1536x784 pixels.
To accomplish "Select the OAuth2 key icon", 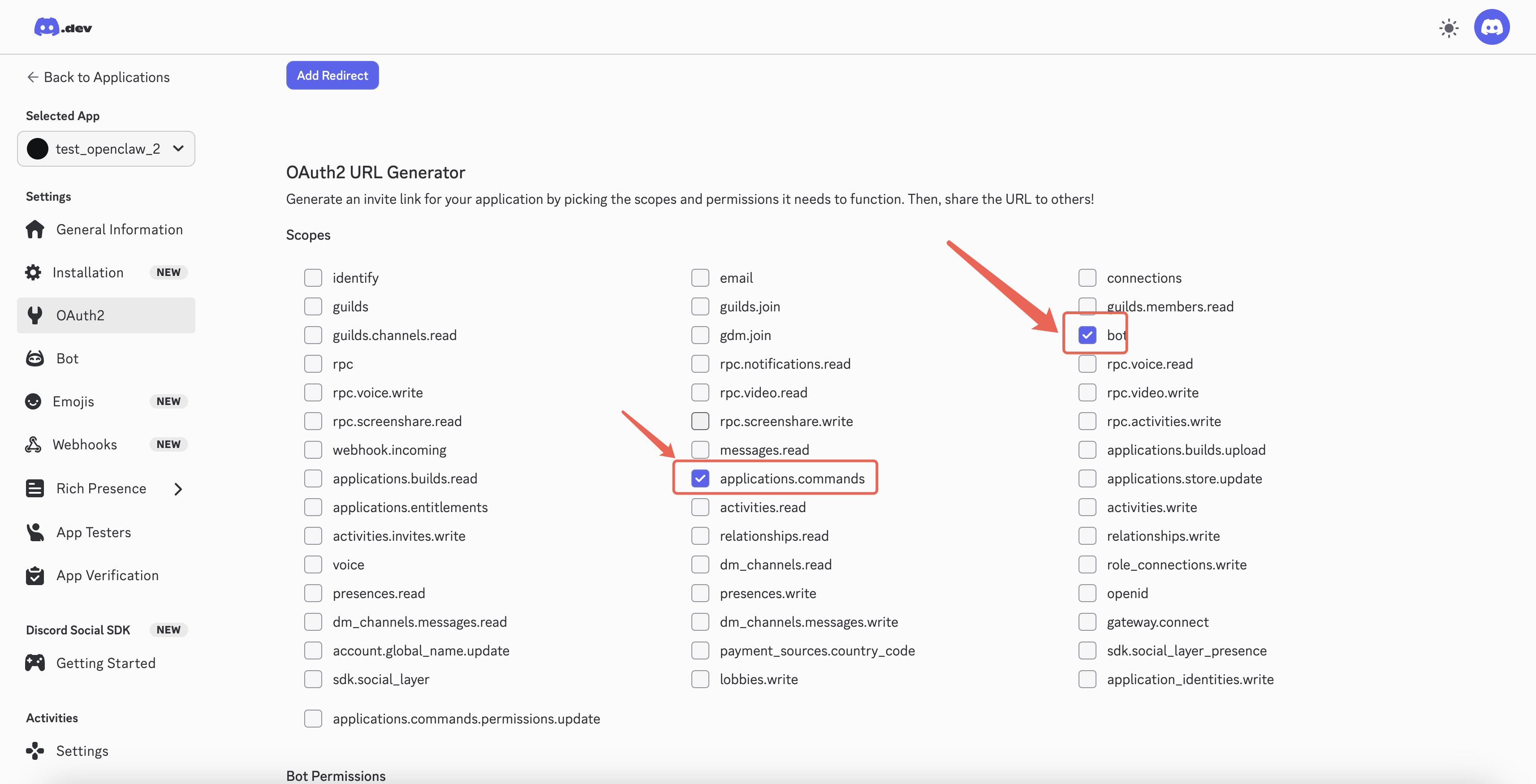I will coord(35,315).
